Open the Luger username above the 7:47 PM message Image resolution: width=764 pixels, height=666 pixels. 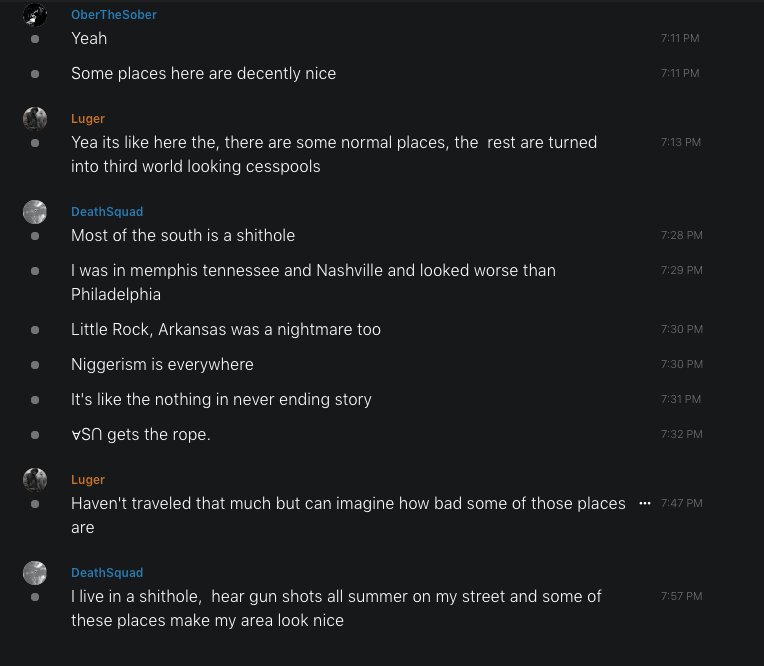pos(88,480)
